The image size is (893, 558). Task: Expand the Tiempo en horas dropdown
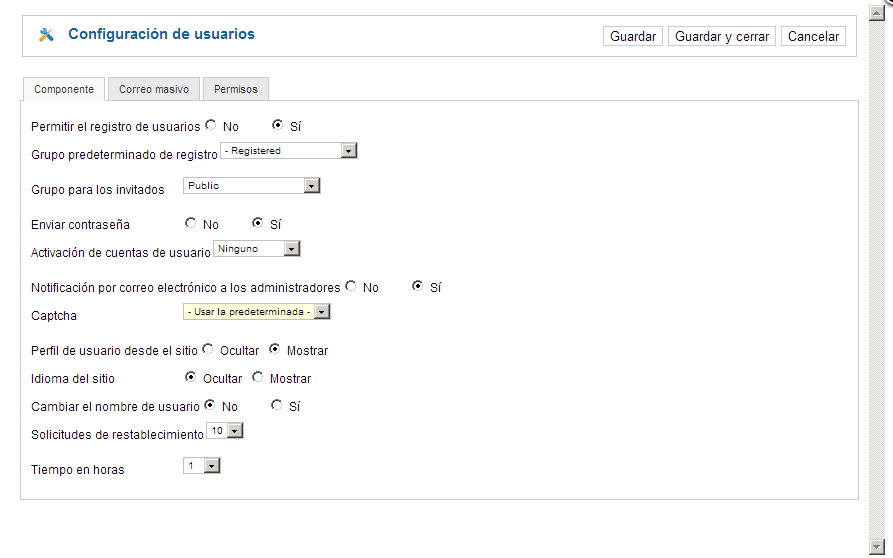point(202,466)
